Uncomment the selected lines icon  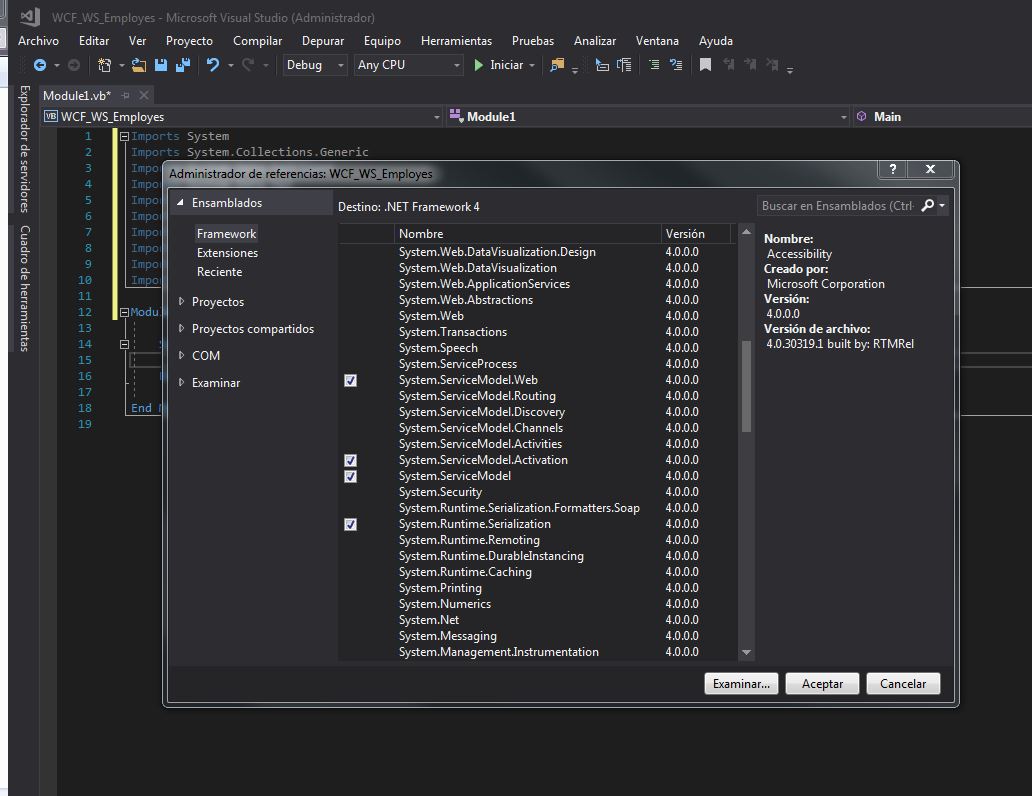point(676,65)
